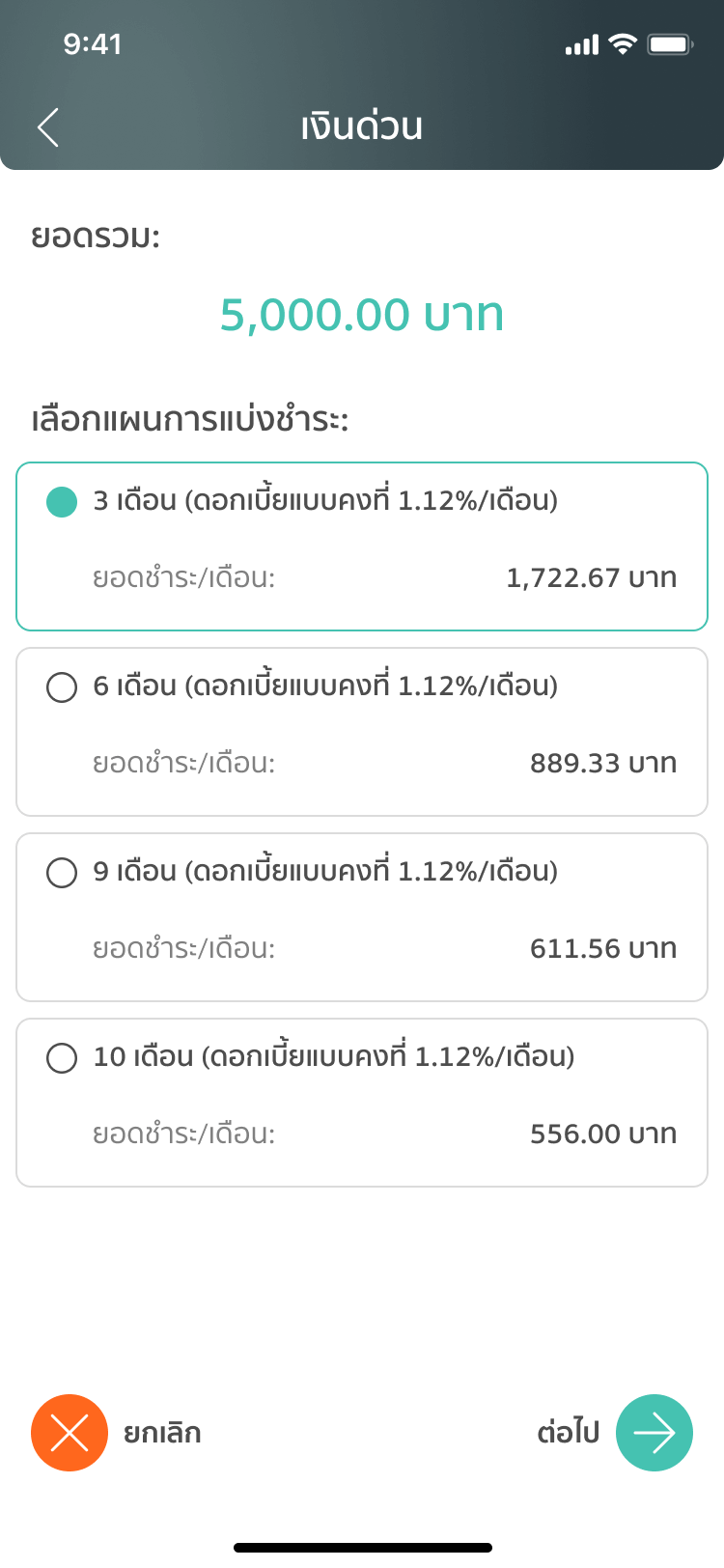Tap the ยกเลิก cancel label
The width and height of the screenshot is (724, 1568).
click(162, 1433)
